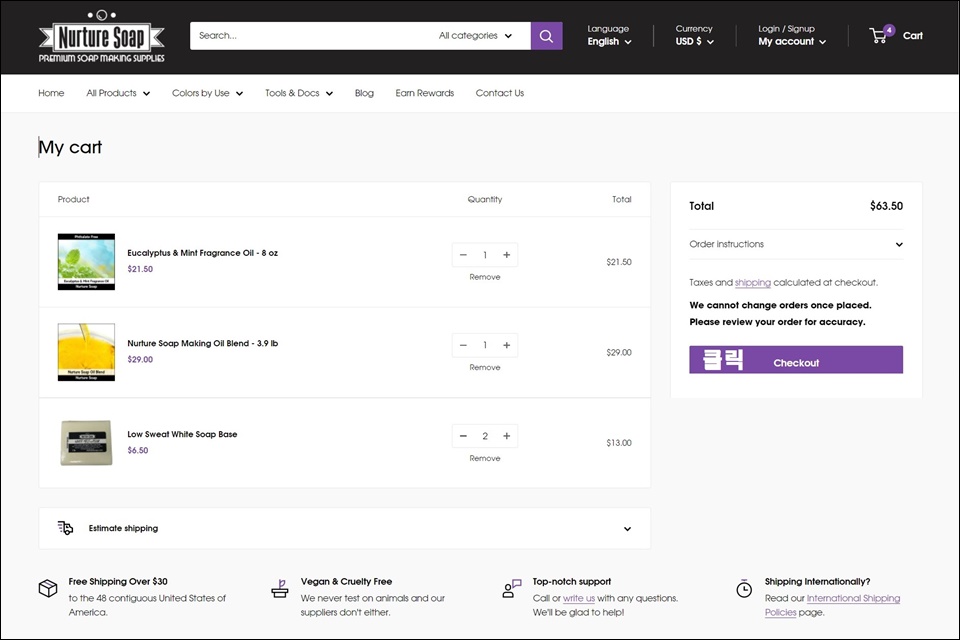Increase quantity of Low Sweat White Soap Base
The width and height of the screenshot is (960, 640).
pyautogui.click(x=506, y=436)
